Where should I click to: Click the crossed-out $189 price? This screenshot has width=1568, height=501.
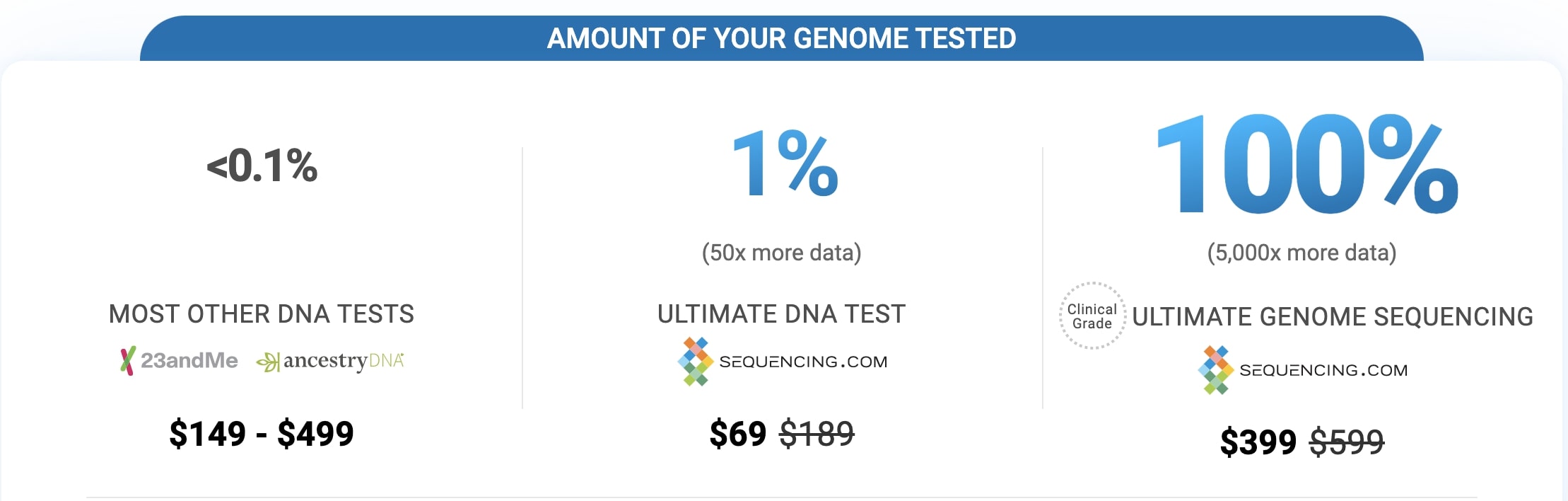[817, 434]
